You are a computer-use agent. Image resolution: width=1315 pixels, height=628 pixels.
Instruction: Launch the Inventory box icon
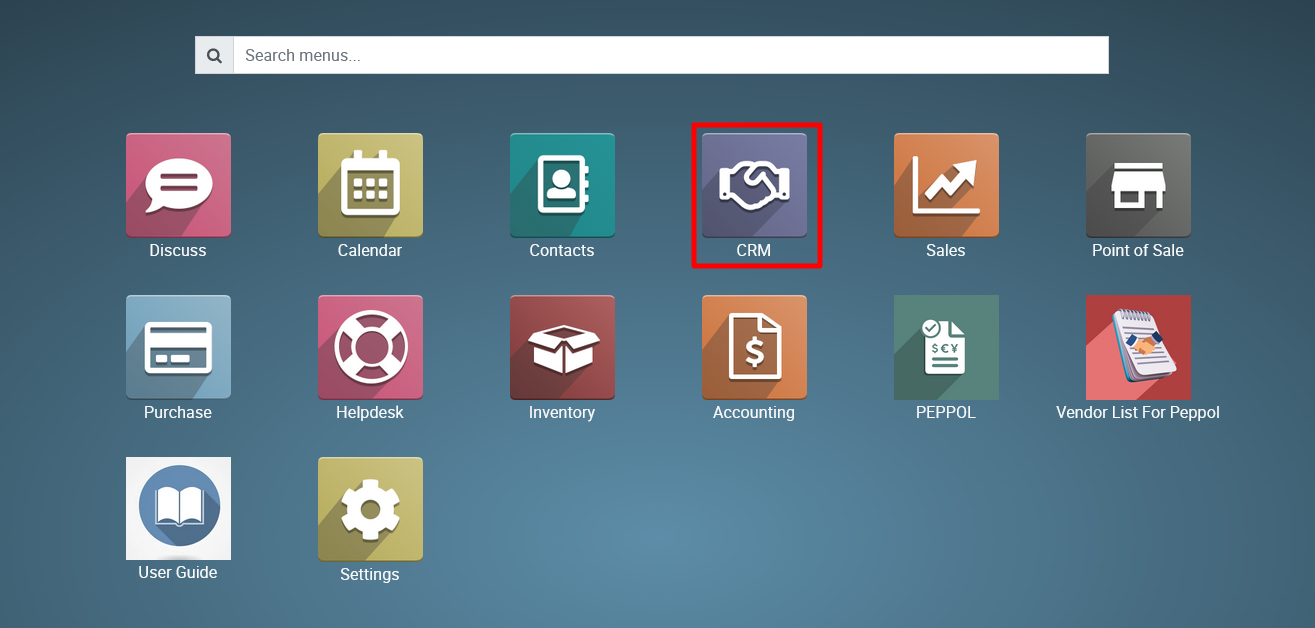click(562, 347)
